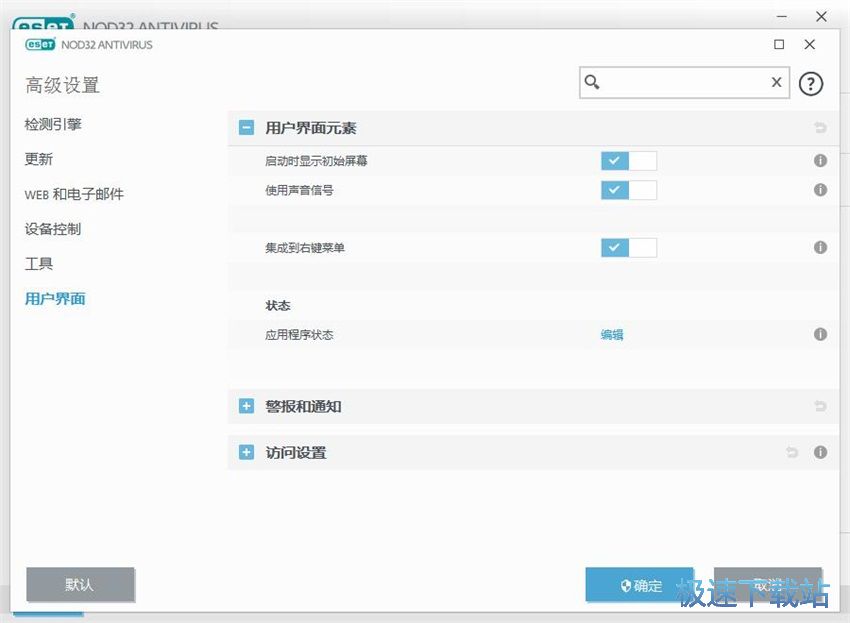Clear the search field with the X icon
Screen dimensions: 850x623
point(776,82)
